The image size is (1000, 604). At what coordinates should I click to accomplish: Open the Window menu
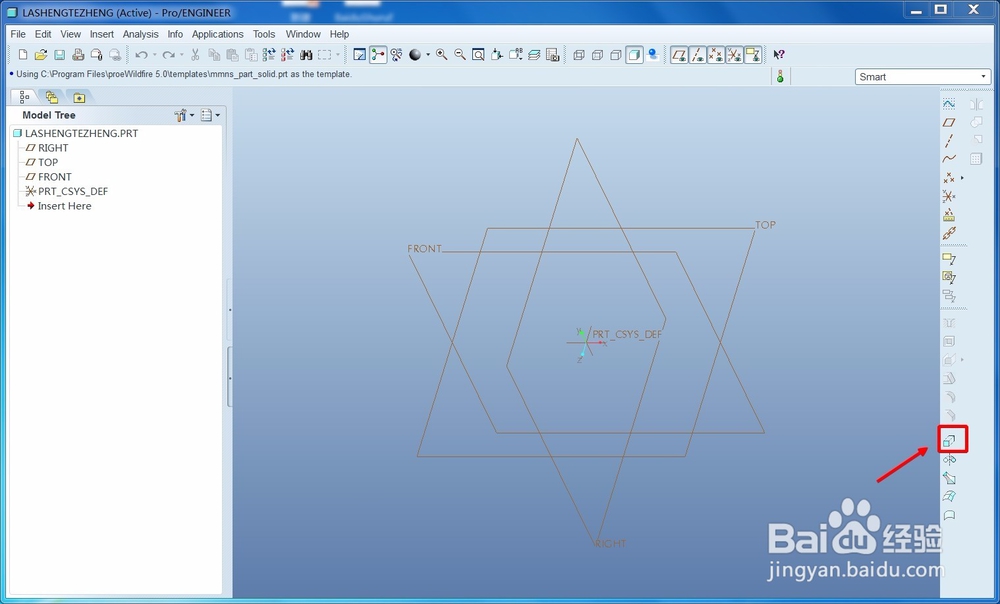(x=303, y=34)
